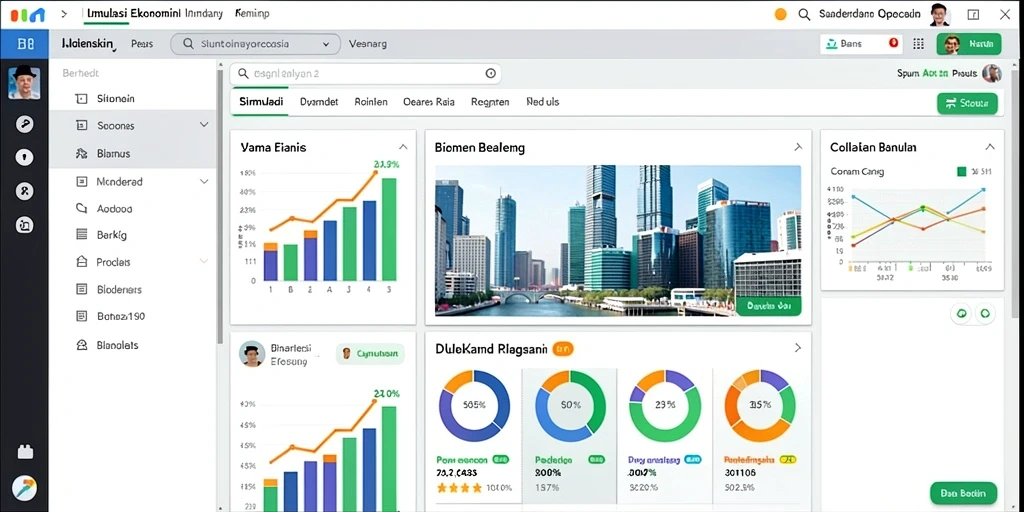This screenshot has height=512, width=1024.
Task: Select the 35% donut chart
Action: click(x=760, y=405)
